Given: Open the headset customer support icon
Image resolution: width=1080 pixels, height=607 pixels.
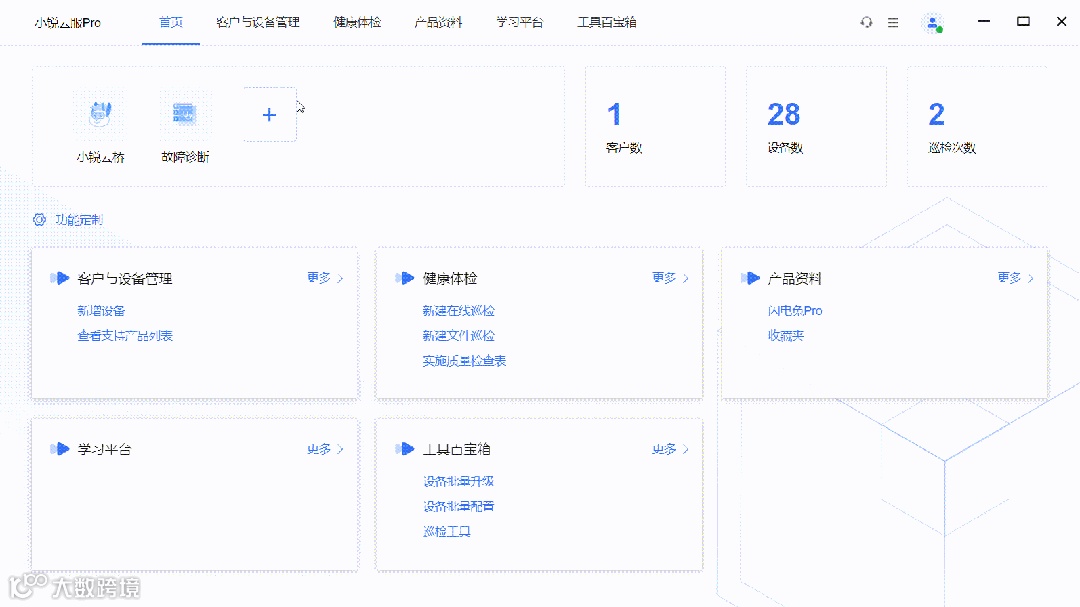Looking at the screenshot, I should (x=866, y=21).
